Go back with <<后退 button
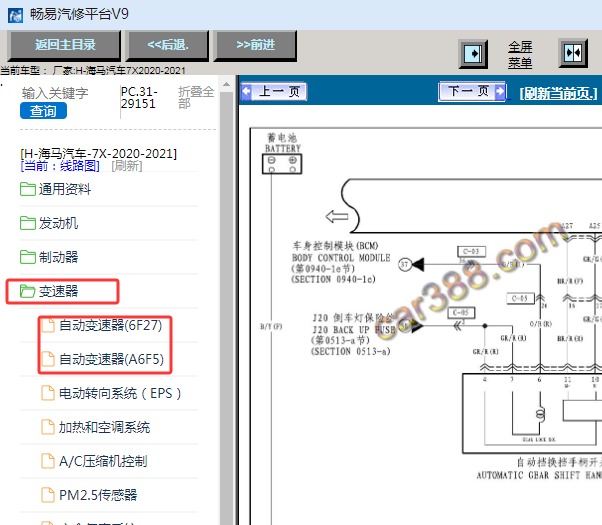This screenshot has height=525, width=602. tap(168, 45)
